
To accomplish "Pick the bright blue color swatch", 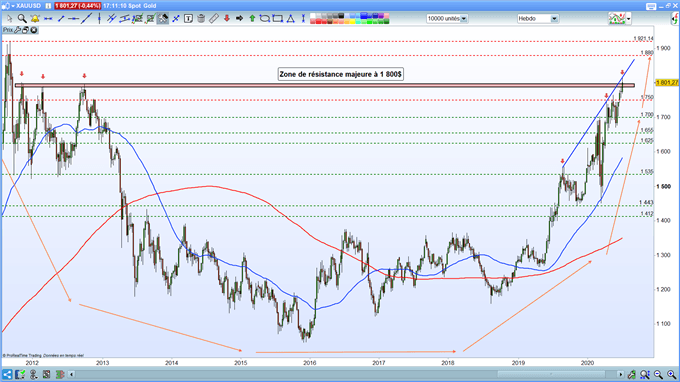I will pos(364,16).
